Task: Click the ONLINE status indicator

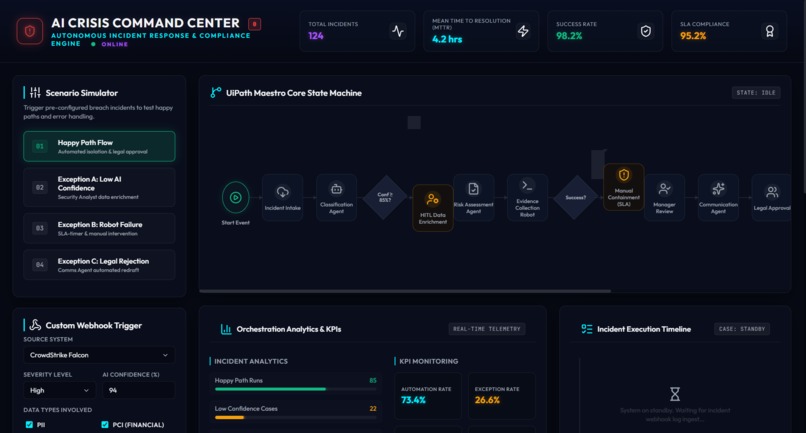Action: pyautogui.click(x=109, y=44)
